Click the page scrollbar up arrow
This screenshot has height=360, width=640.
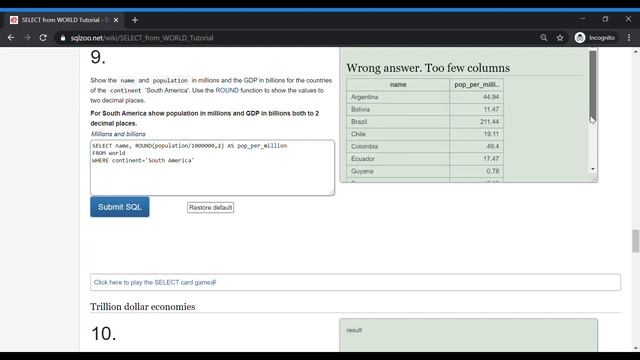636,52
